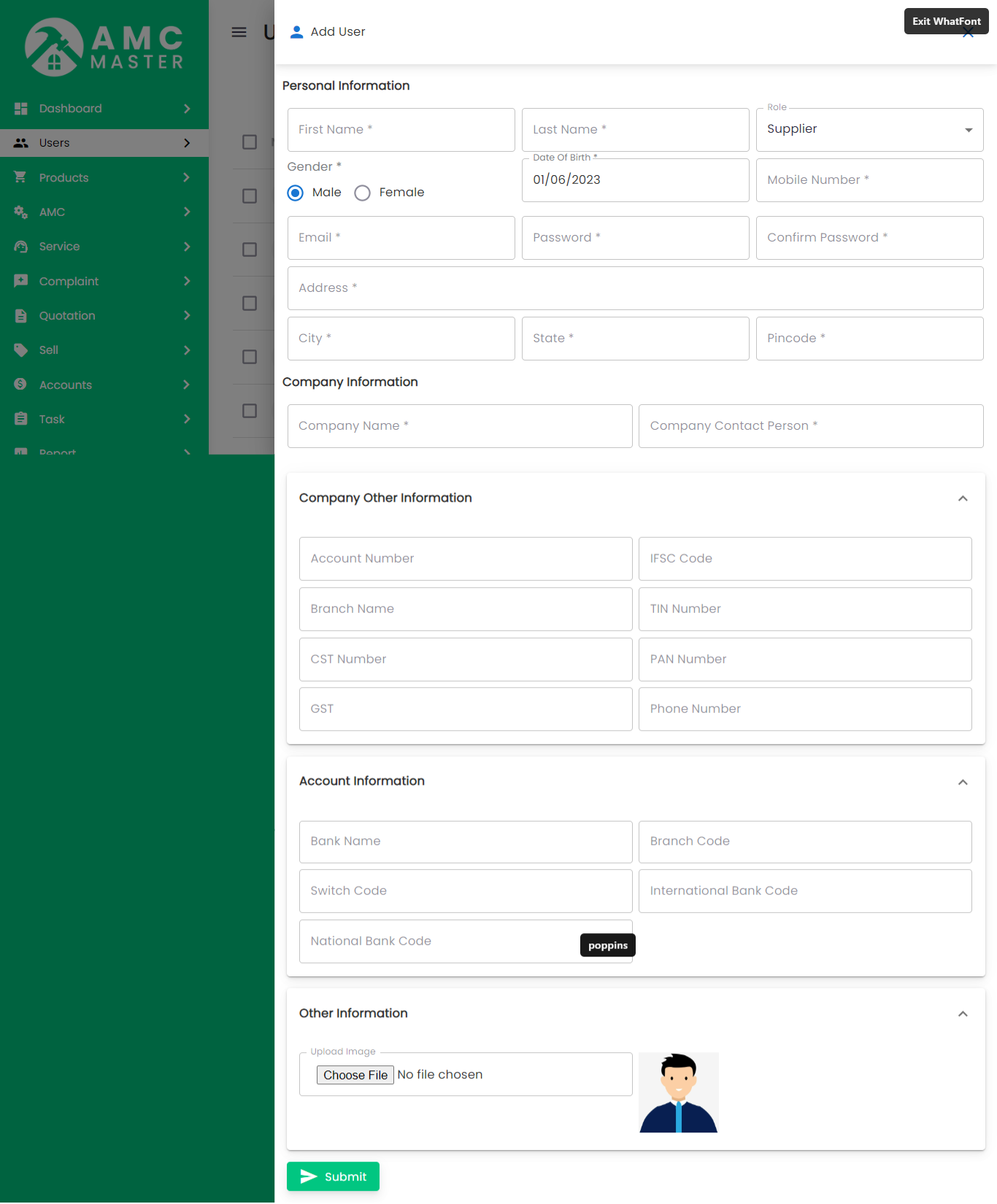Collapse the Account Information section
The image size is (997, 1204).
963,782
